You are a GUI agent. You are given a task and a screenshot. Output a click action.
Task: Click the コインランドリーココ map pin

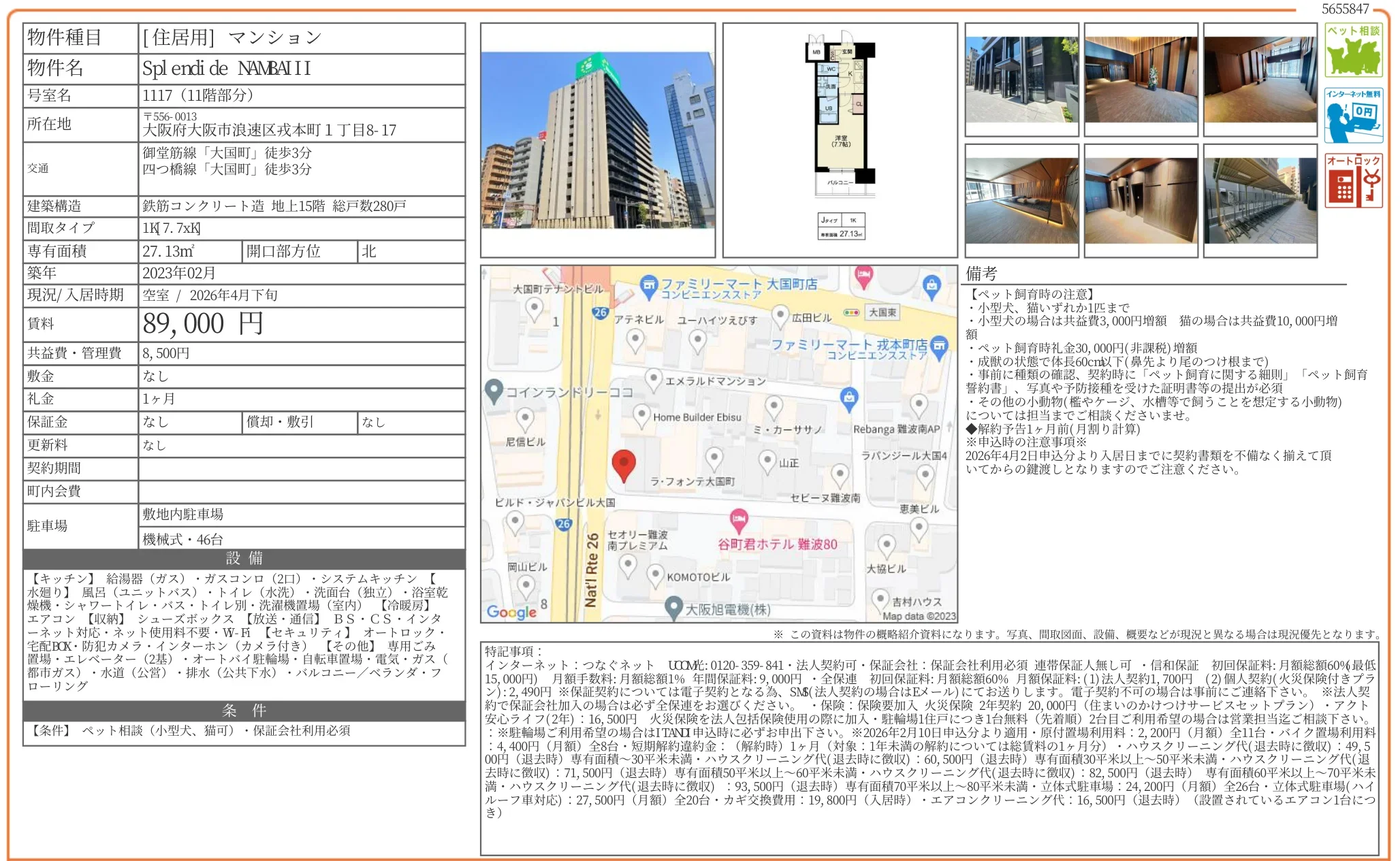pyautogui.click(x=493, y=391)
